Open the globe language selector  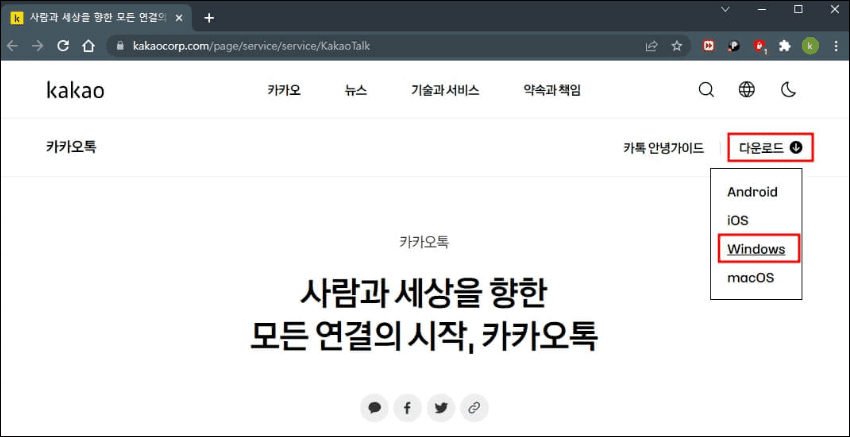(746, 89)
